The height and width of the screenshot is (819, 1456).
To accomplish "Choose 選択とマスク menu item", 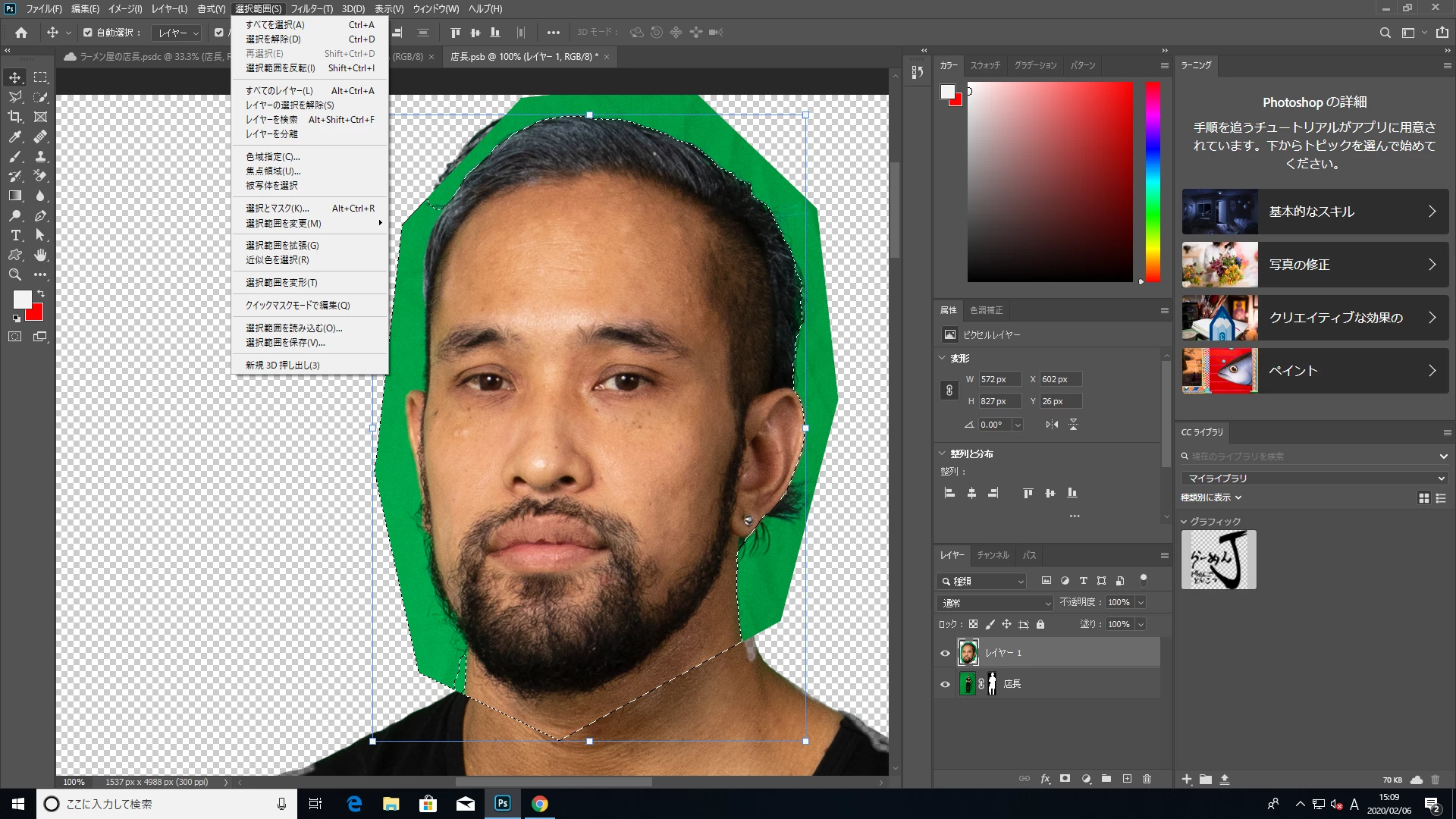I will pyautogui.click(x=278, y=208).
